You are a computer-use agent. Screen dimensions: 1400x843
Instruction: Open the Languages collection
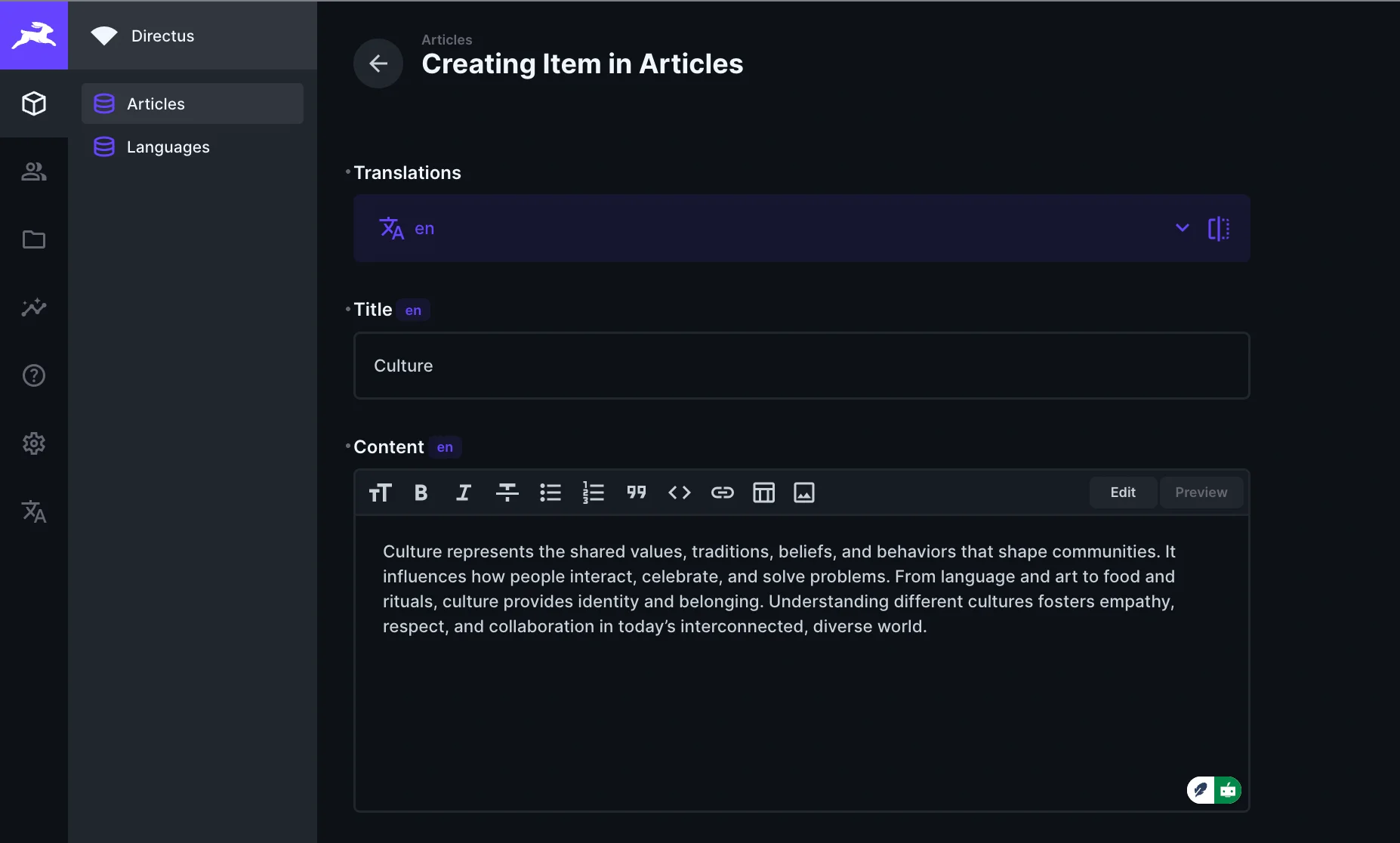(168, 147)
